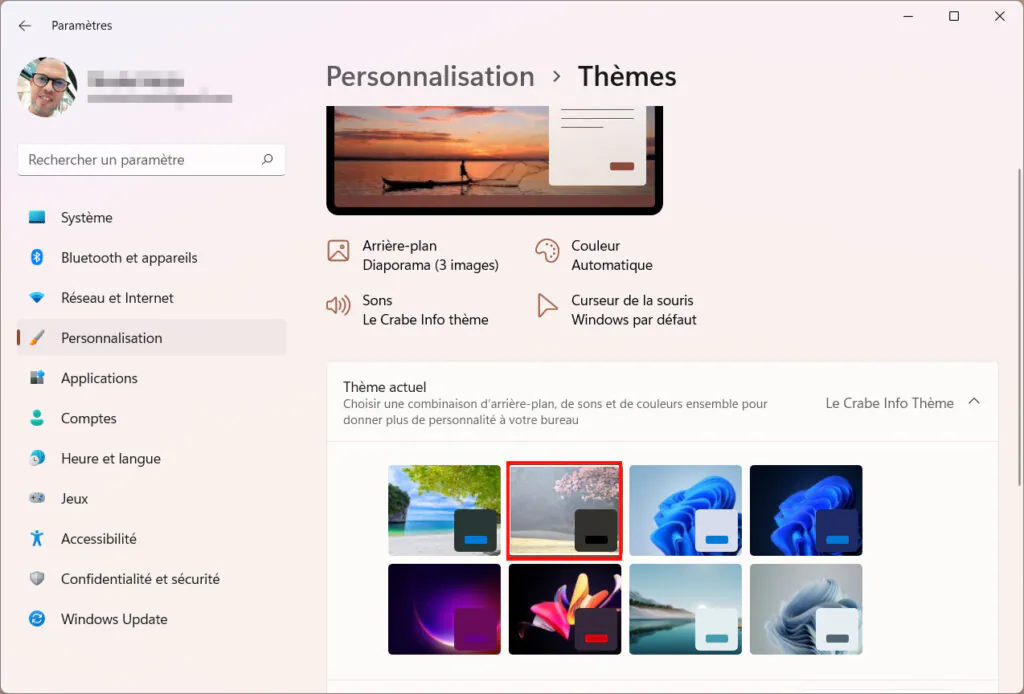The width and height of the screenshot is (1024, 694).
Task: Click the Accessibilité figure icon
Action: (x=37, y=538)
